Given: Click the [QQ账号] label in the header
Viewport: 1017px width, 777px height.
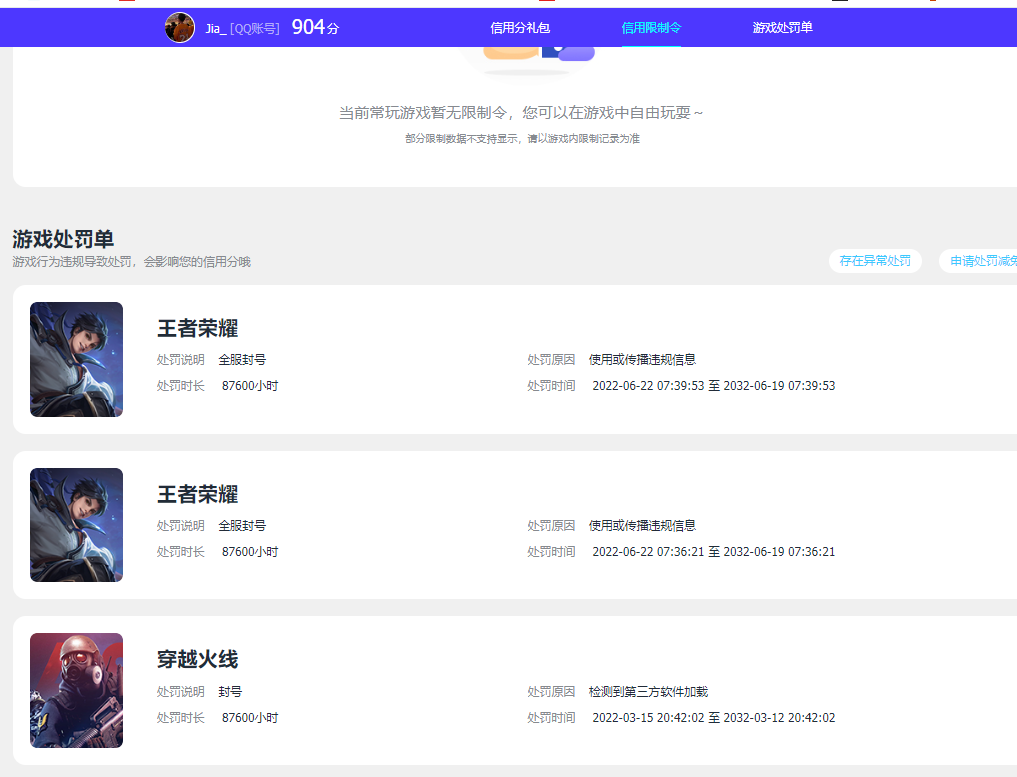Looking at the screenshot, I should point(255,29).
